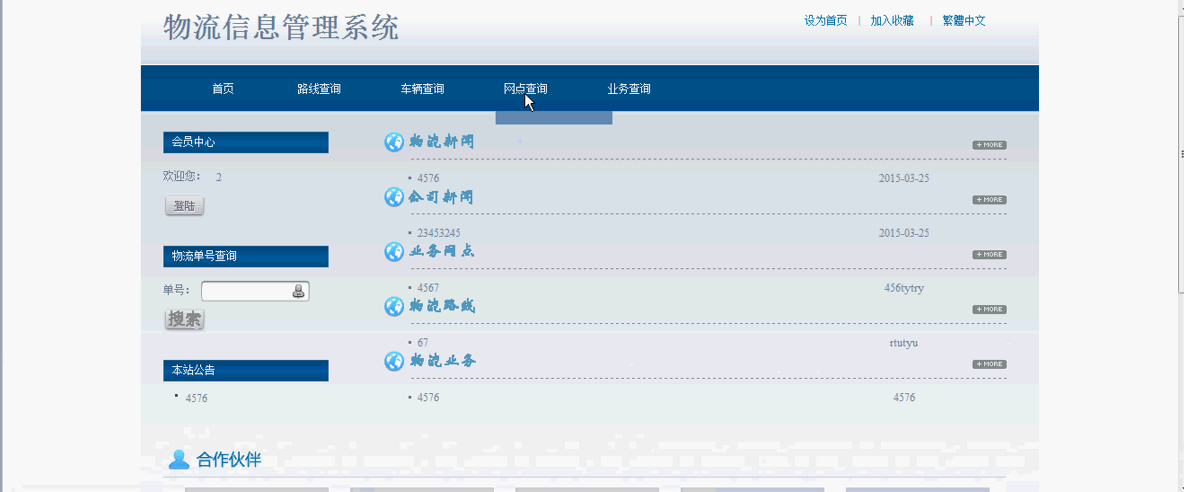Open 业务查询 navigation item

point(629,89)
